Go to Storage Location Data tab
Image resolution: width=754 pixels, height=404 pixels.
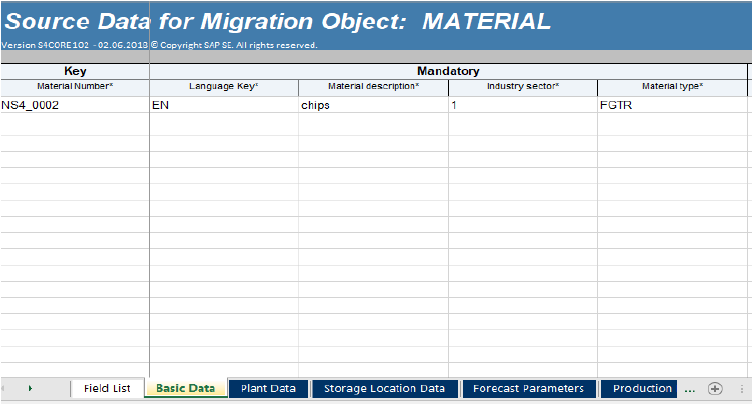[x=384, y=389]
